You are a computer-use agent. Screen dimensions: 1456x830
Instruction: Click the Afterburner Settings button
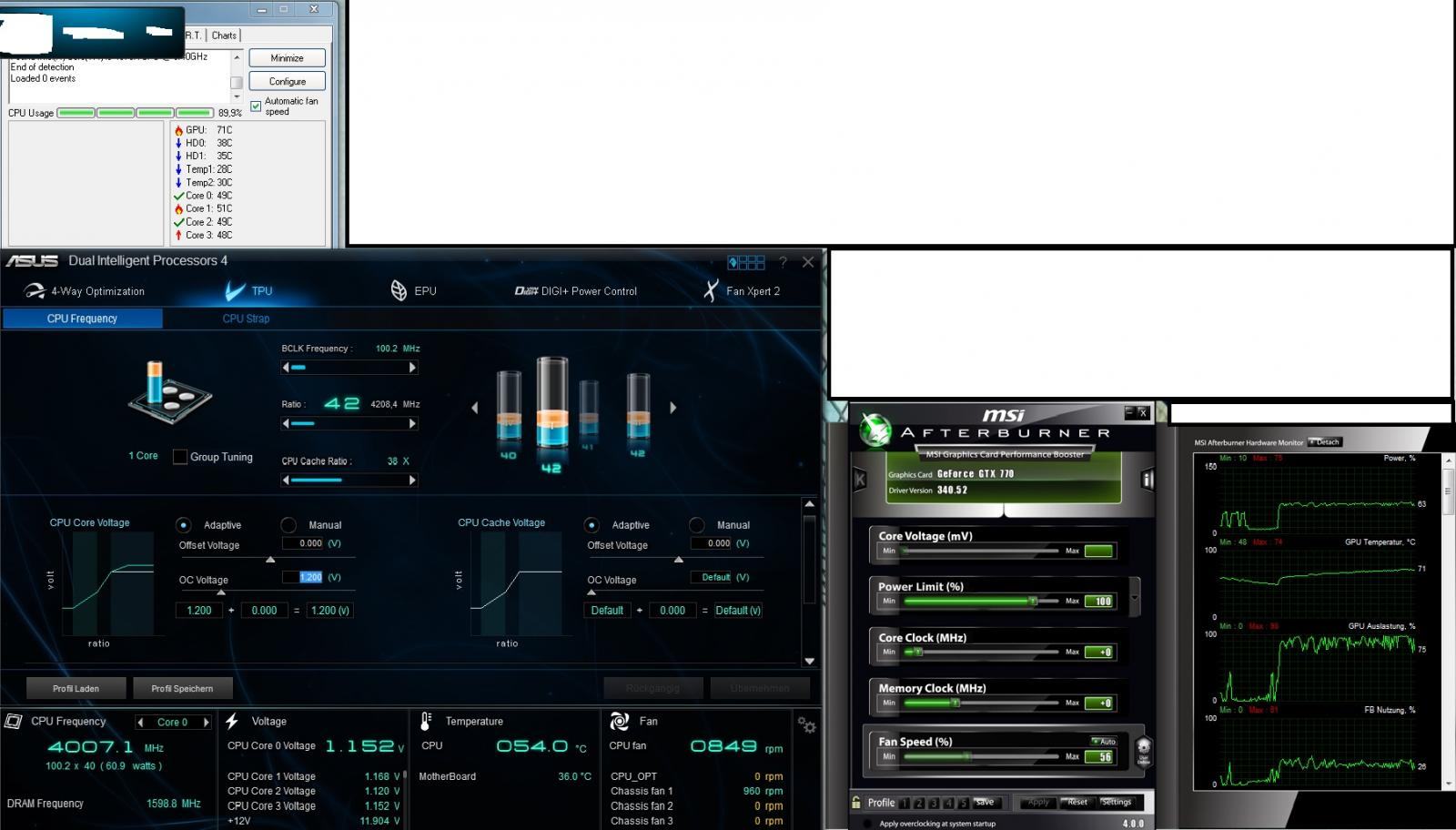coord(1117,803)
